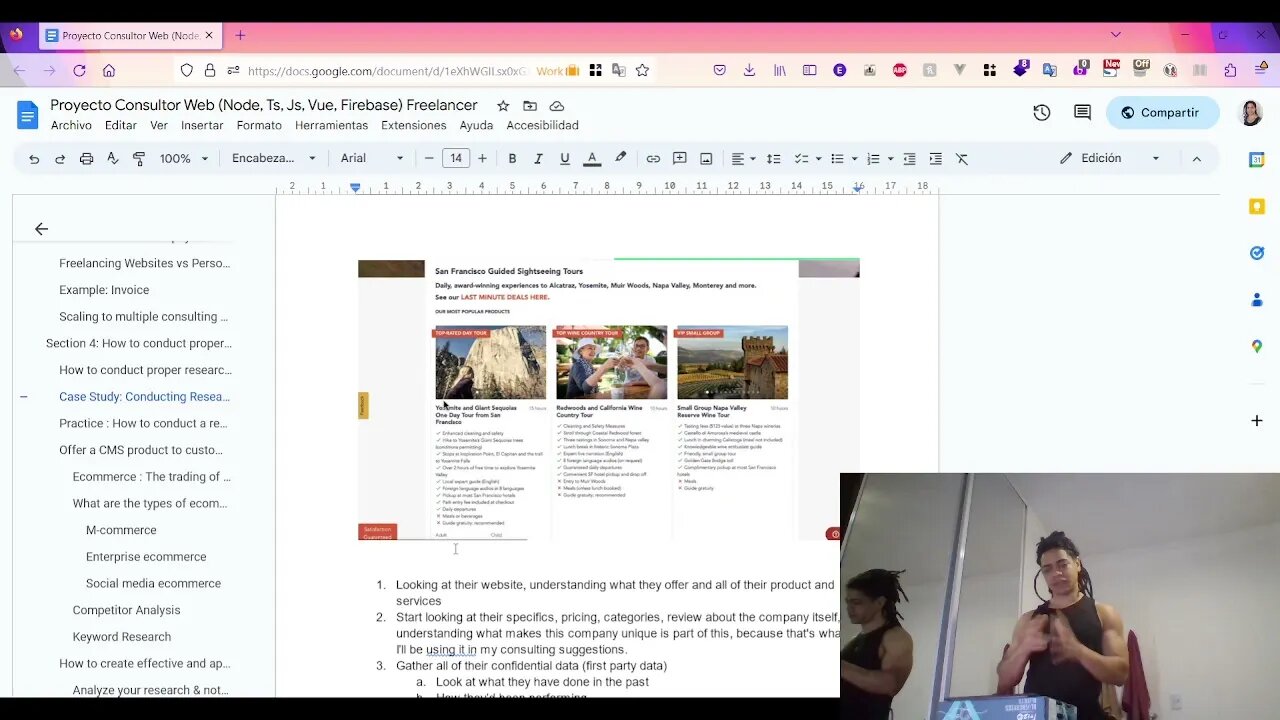The height and width of the screenshot is (720, 1280).
Task: Apply italic formatting
Action: (x=538, y=159)
